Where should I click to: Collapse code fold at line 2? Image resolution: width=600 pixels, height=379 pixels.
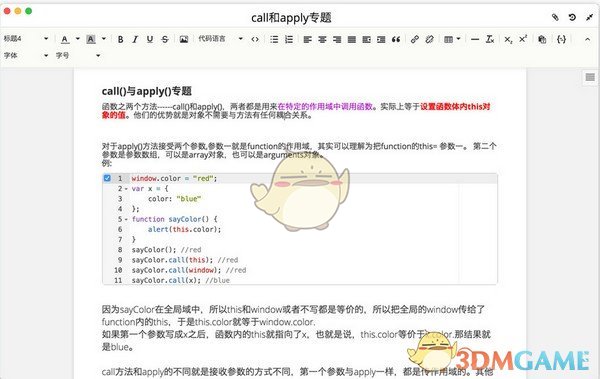point(126,189)
